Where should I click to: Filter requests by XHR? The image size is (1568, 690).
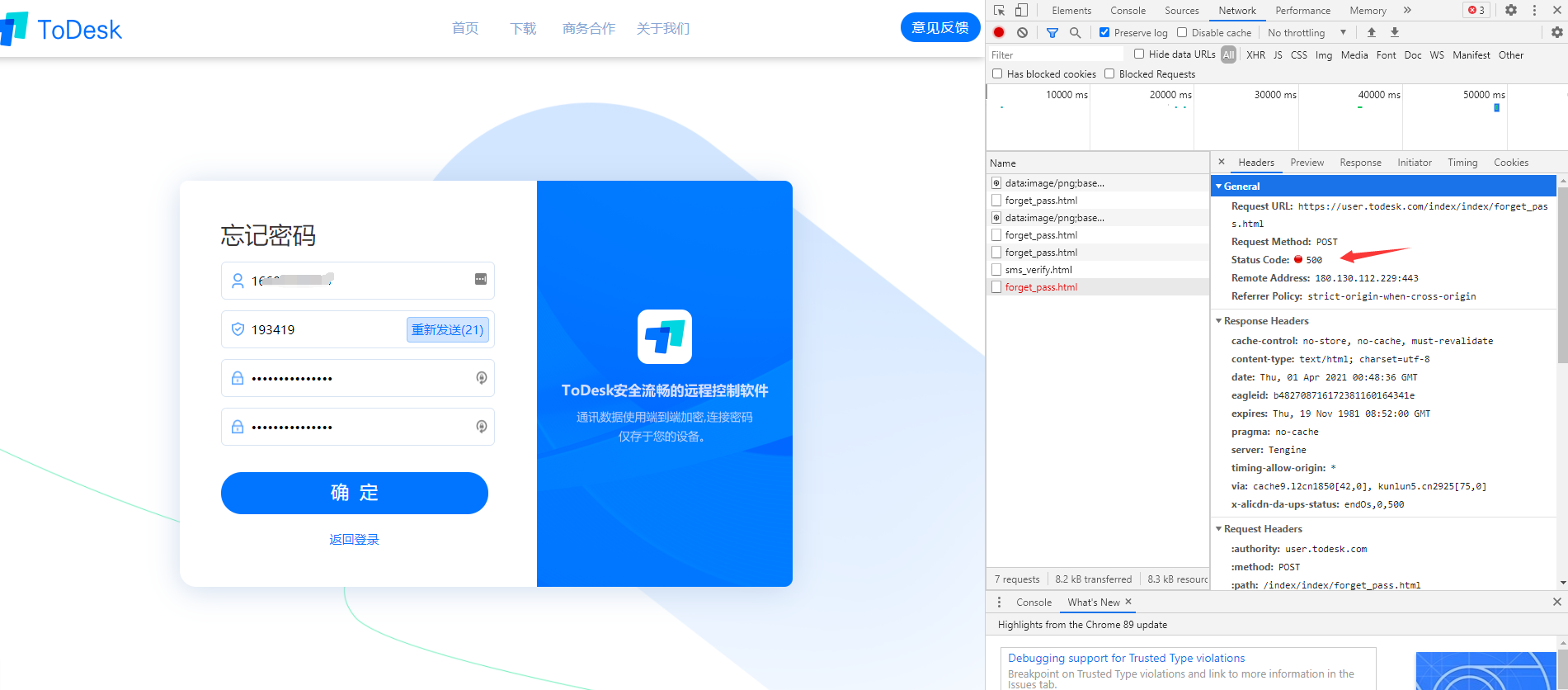coord(1255,54)
